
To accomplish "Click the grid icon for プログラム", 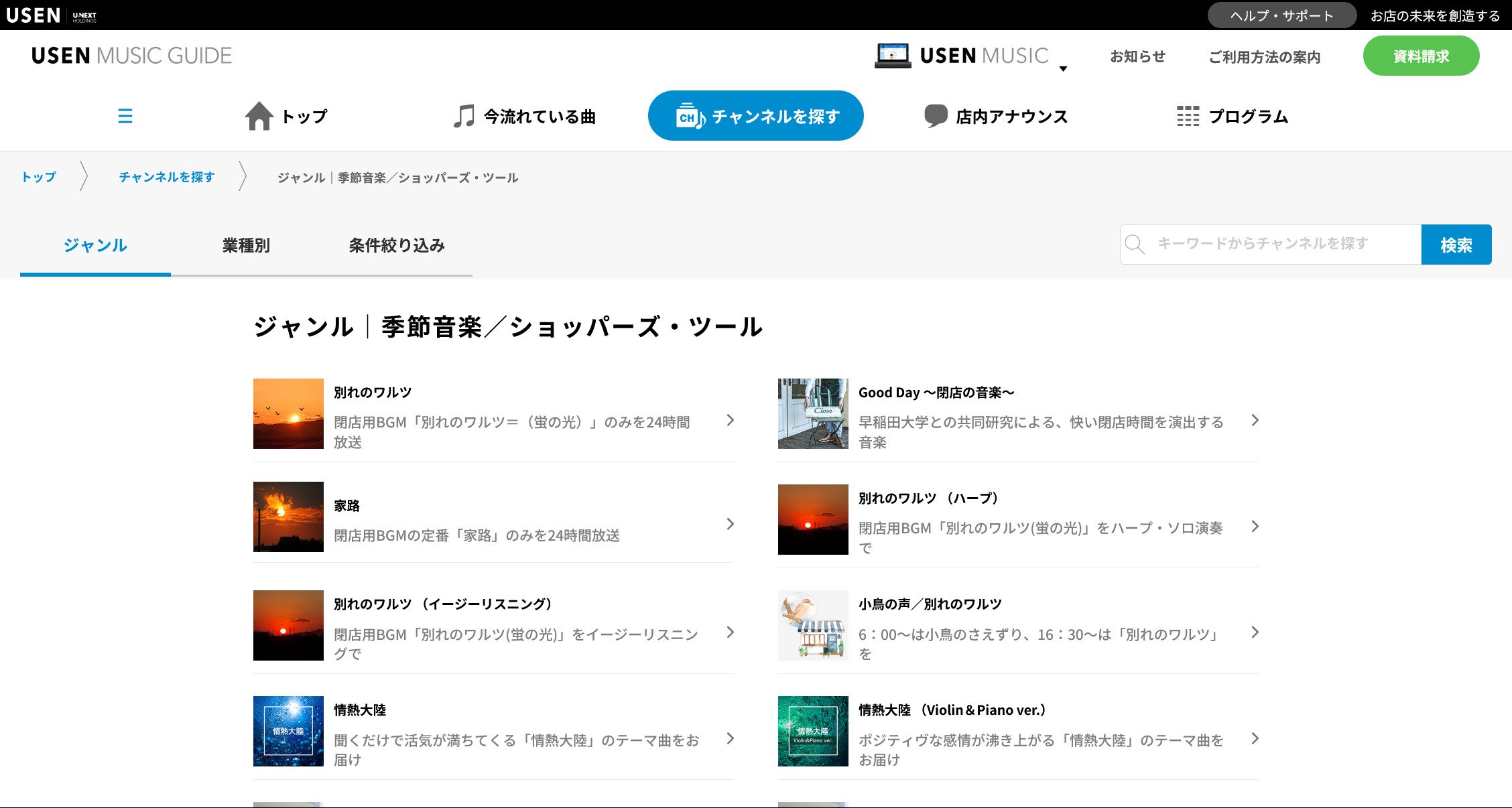I will click(1188, 116).
